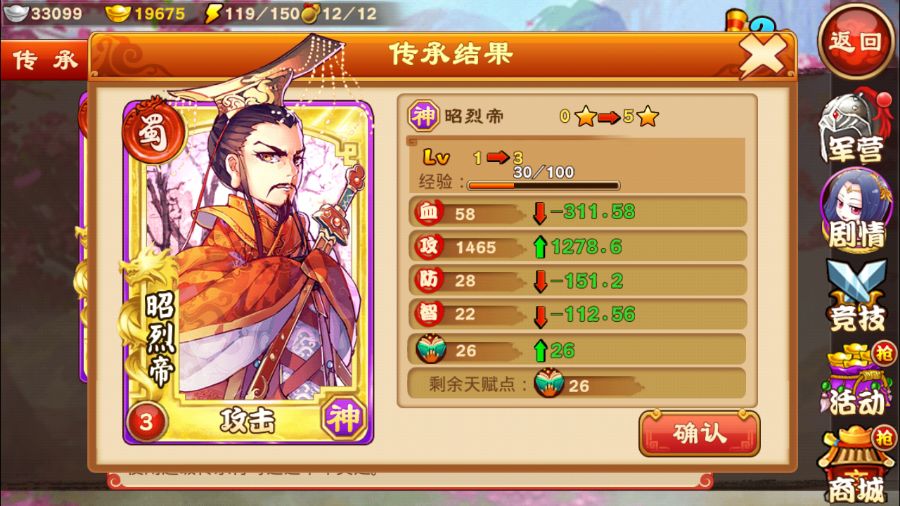Screen dimensions: 900x506
Task: Click the 昭烈帝 hero card portrait
Action: (249, 270)
